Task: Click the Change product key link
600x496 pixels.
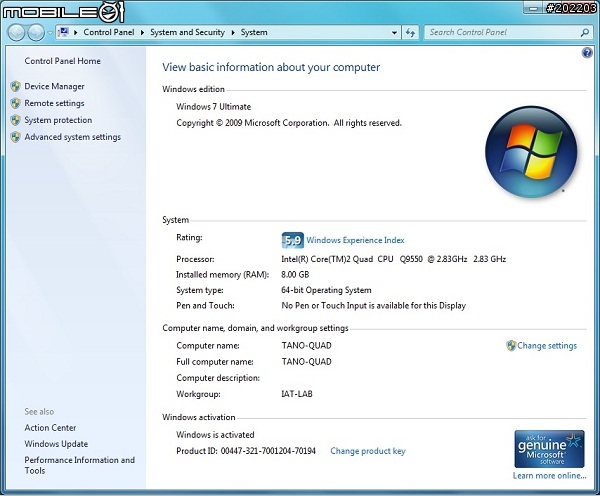Action: point(368,451)
